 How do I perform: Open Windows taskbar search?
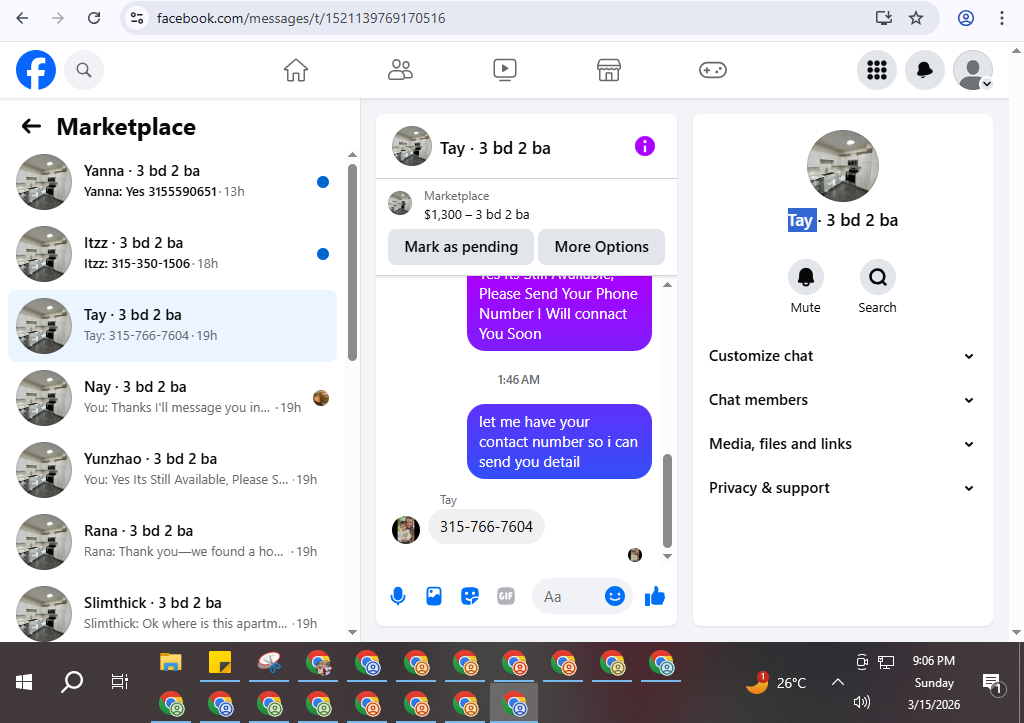tap(72, 683)
